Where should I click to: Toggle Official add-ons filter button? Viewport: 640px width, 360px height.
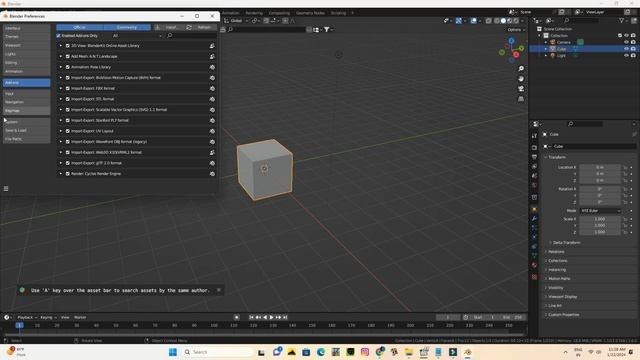(x=80, y=27)
